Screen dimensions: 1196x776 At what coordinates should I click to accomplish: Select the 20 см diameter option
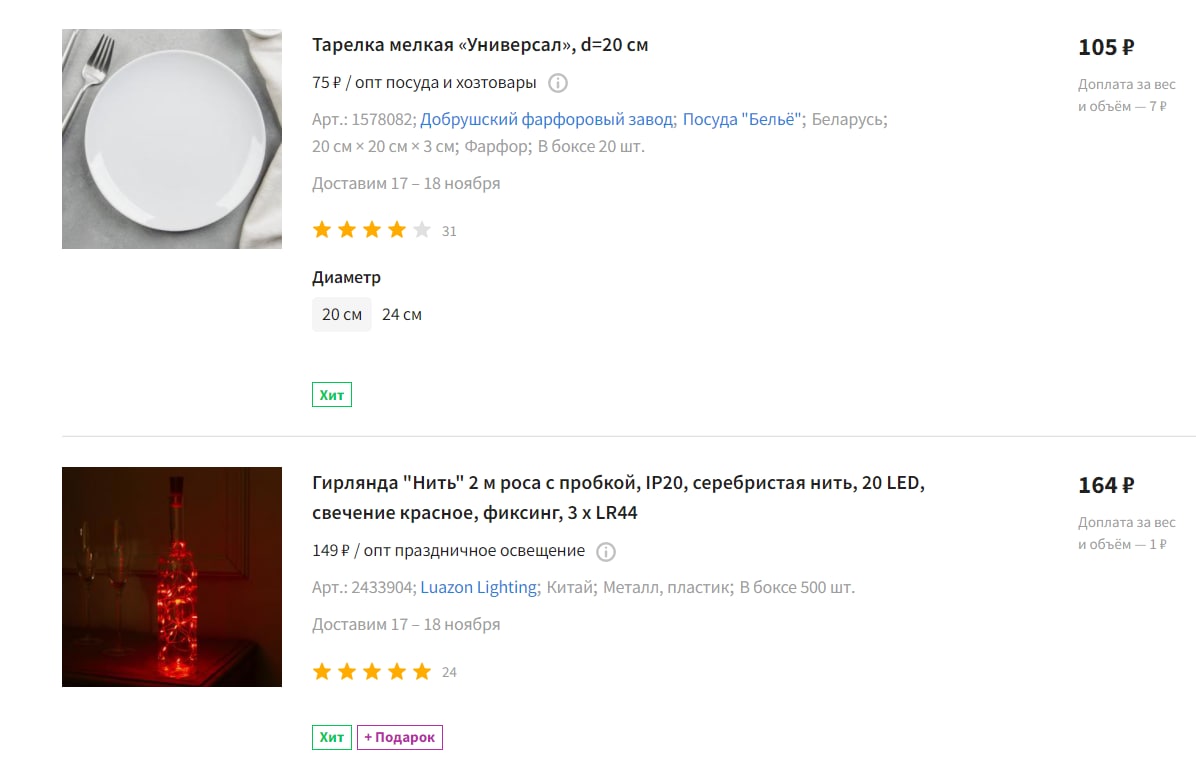coord(342,314)
